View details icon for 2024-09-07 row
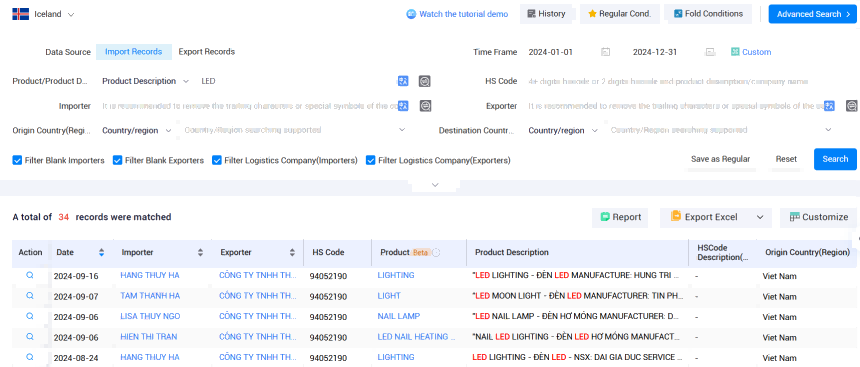This screenshot has height=367, width=860. tap(30, 296)
